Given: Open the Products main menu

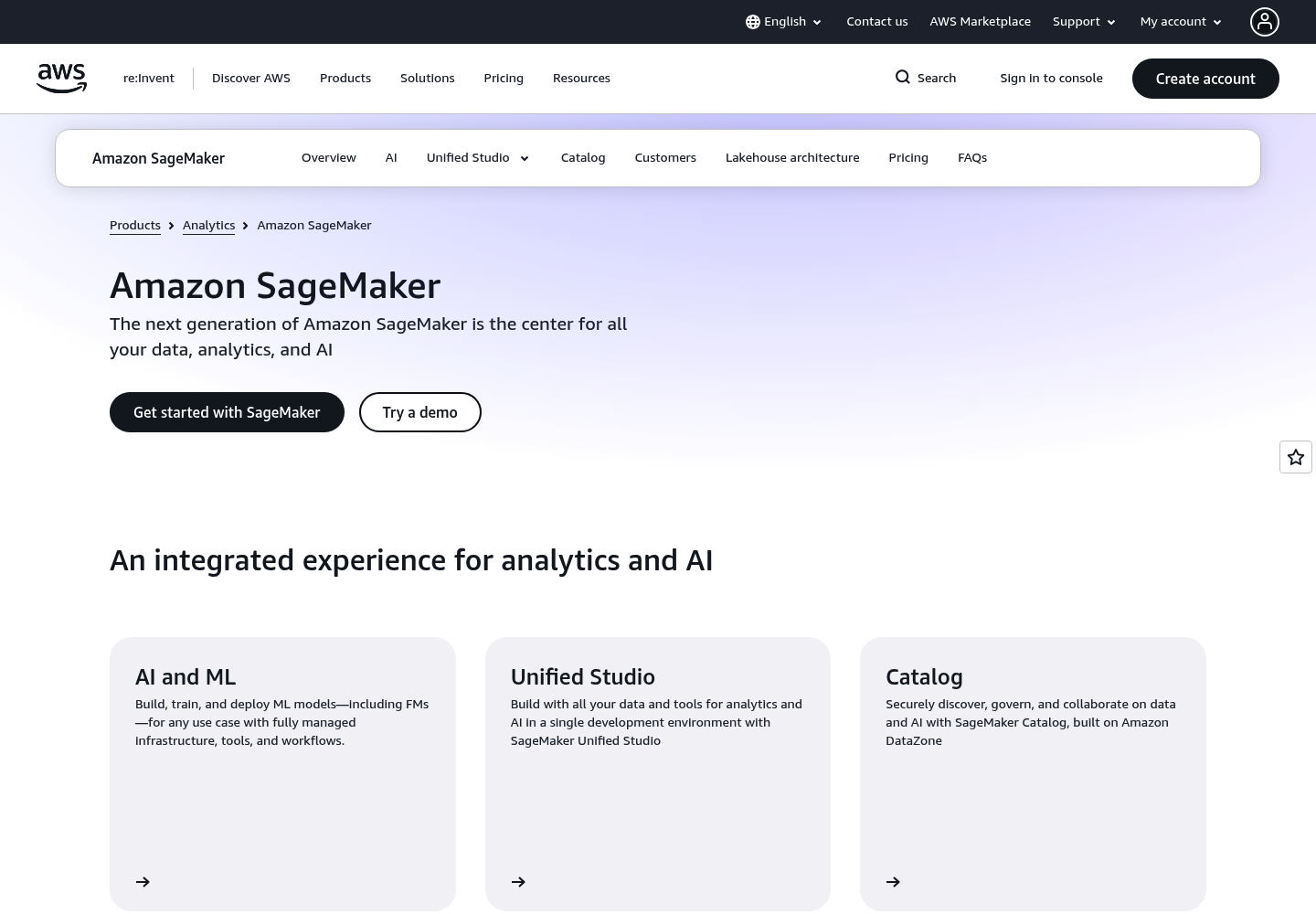Looking at the screenshot, I should (x=345, y=79).
